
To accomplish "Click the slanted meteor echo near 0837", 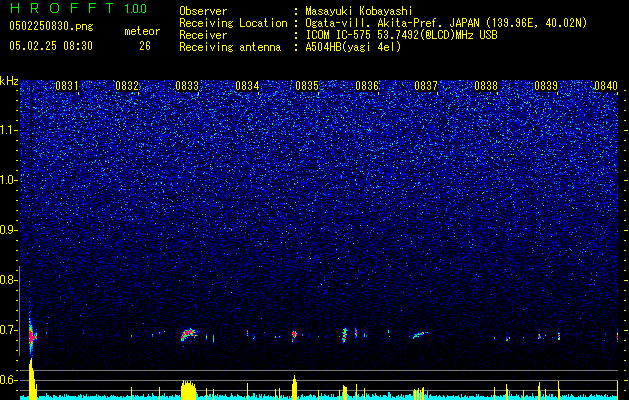I will pyautogui.click(x=420, y=335).
